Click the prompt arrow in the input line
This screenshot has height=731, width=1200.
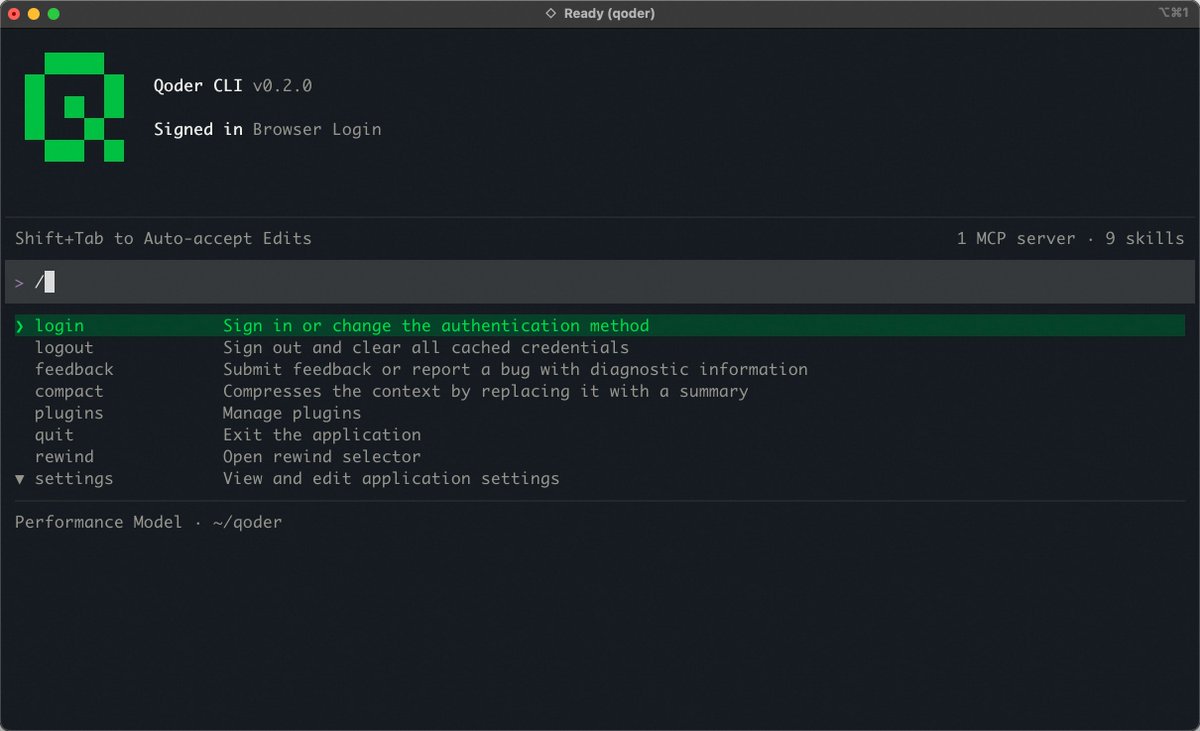coord(20,283)
